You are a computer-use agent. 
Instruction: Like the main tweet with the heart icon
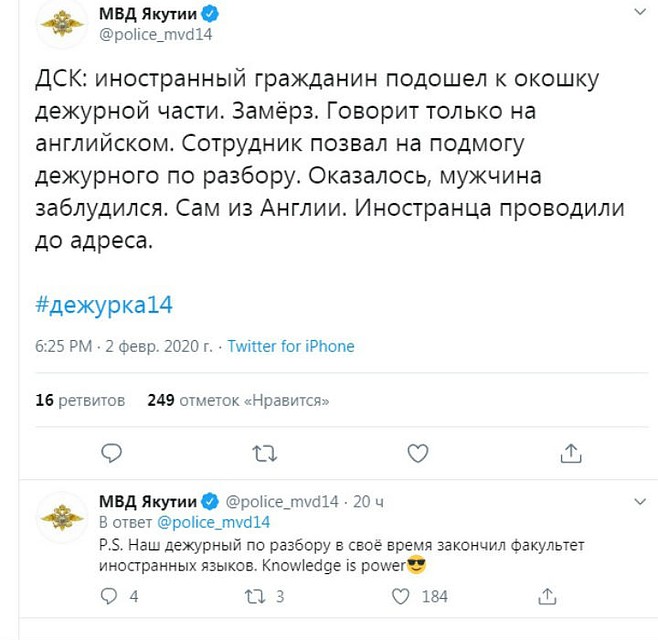point(418,453)
